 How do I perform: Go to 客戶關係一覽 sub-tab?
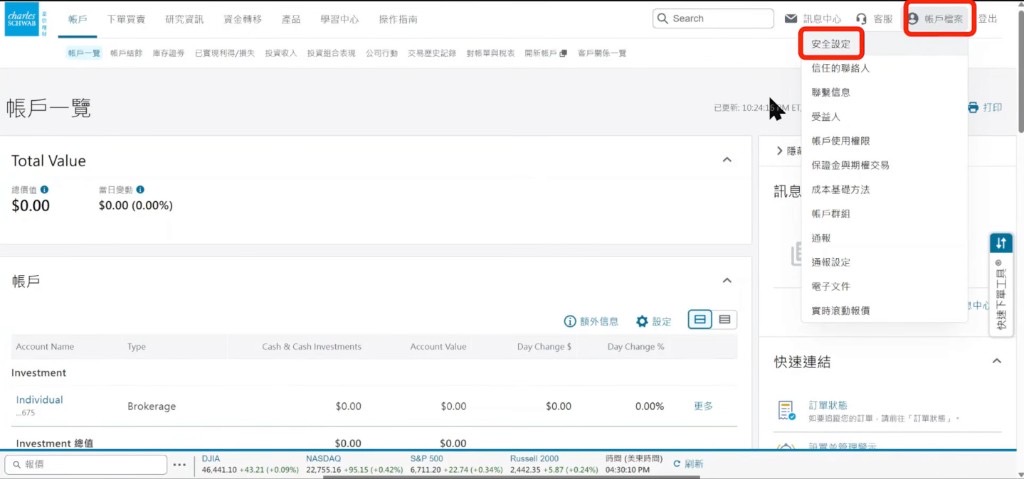coord(602,53)
